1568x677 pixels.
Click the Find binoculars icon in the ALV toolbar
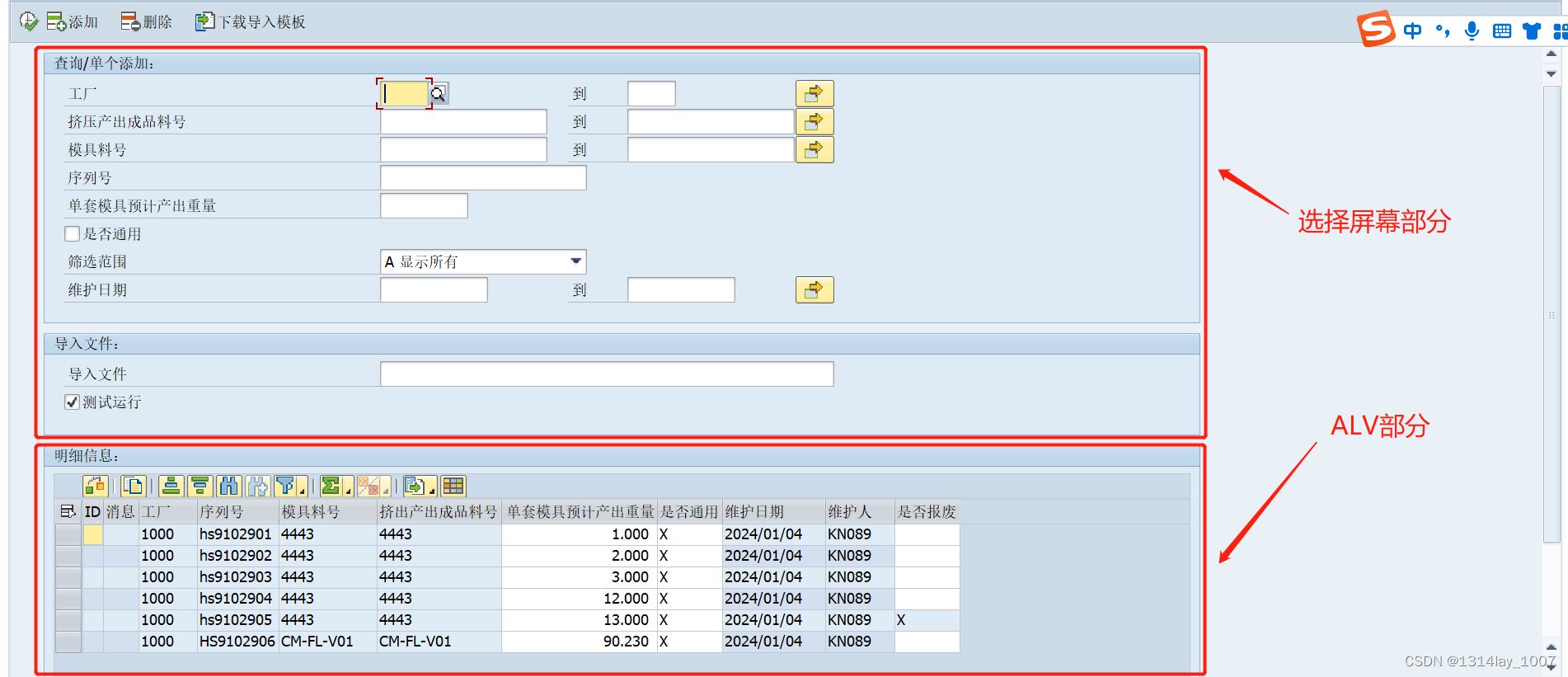(x=229, y=487)
